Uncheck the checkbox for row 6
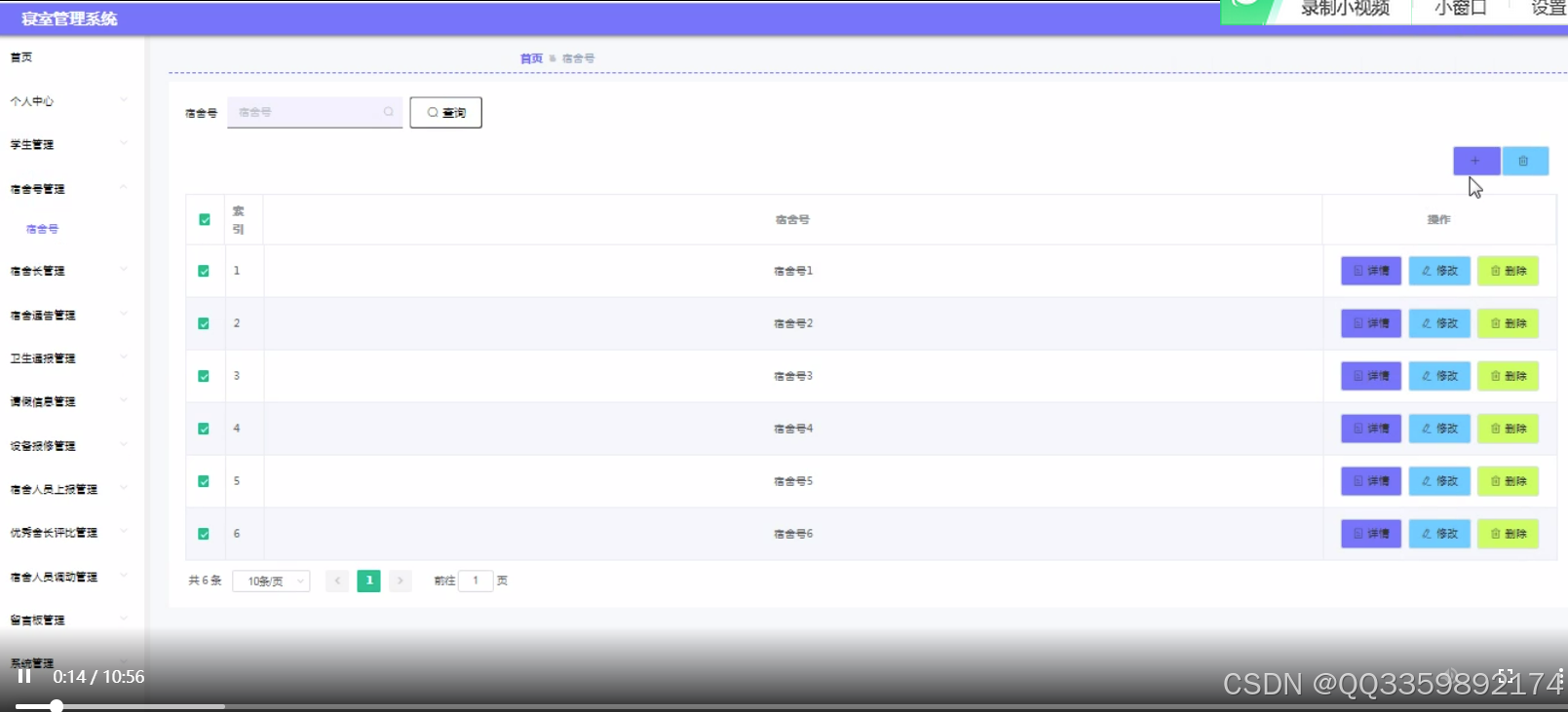The width and height of the screenshot is (1568, 712). pyautogui.click(x=204, y=534)
